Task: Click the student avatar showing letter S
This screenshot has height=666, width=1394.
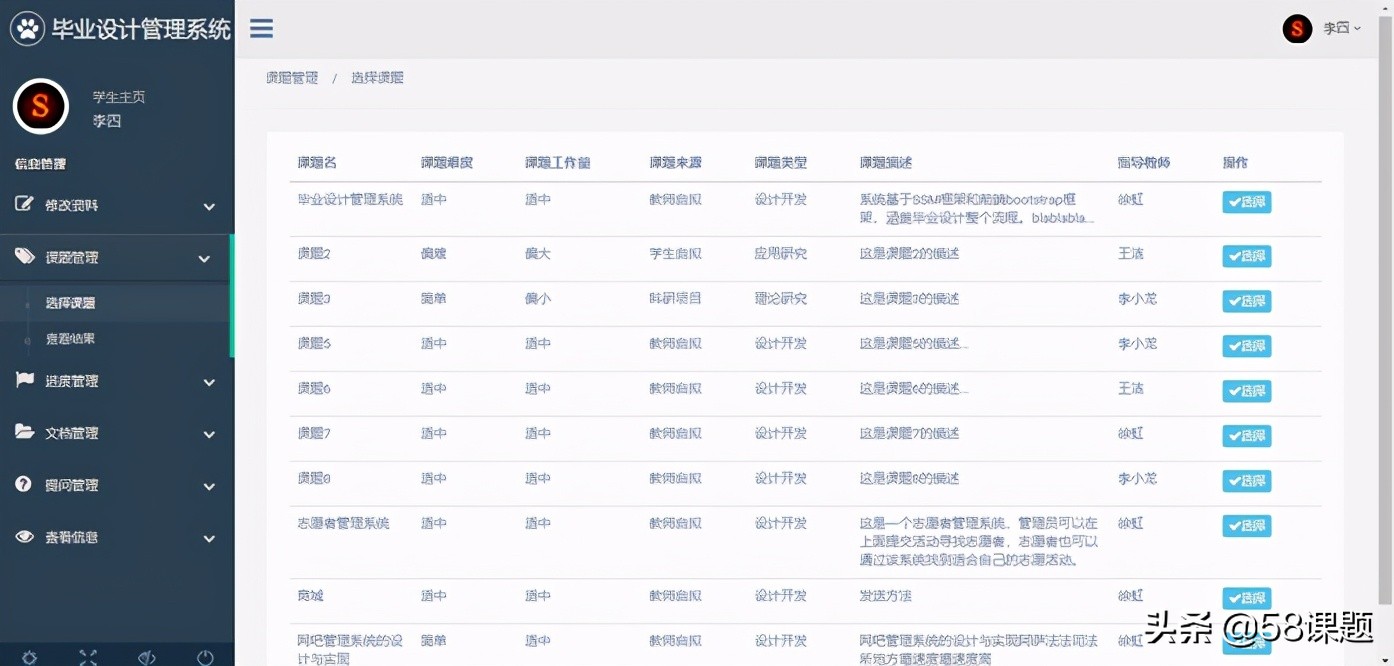Action: [x=40, y=106]
